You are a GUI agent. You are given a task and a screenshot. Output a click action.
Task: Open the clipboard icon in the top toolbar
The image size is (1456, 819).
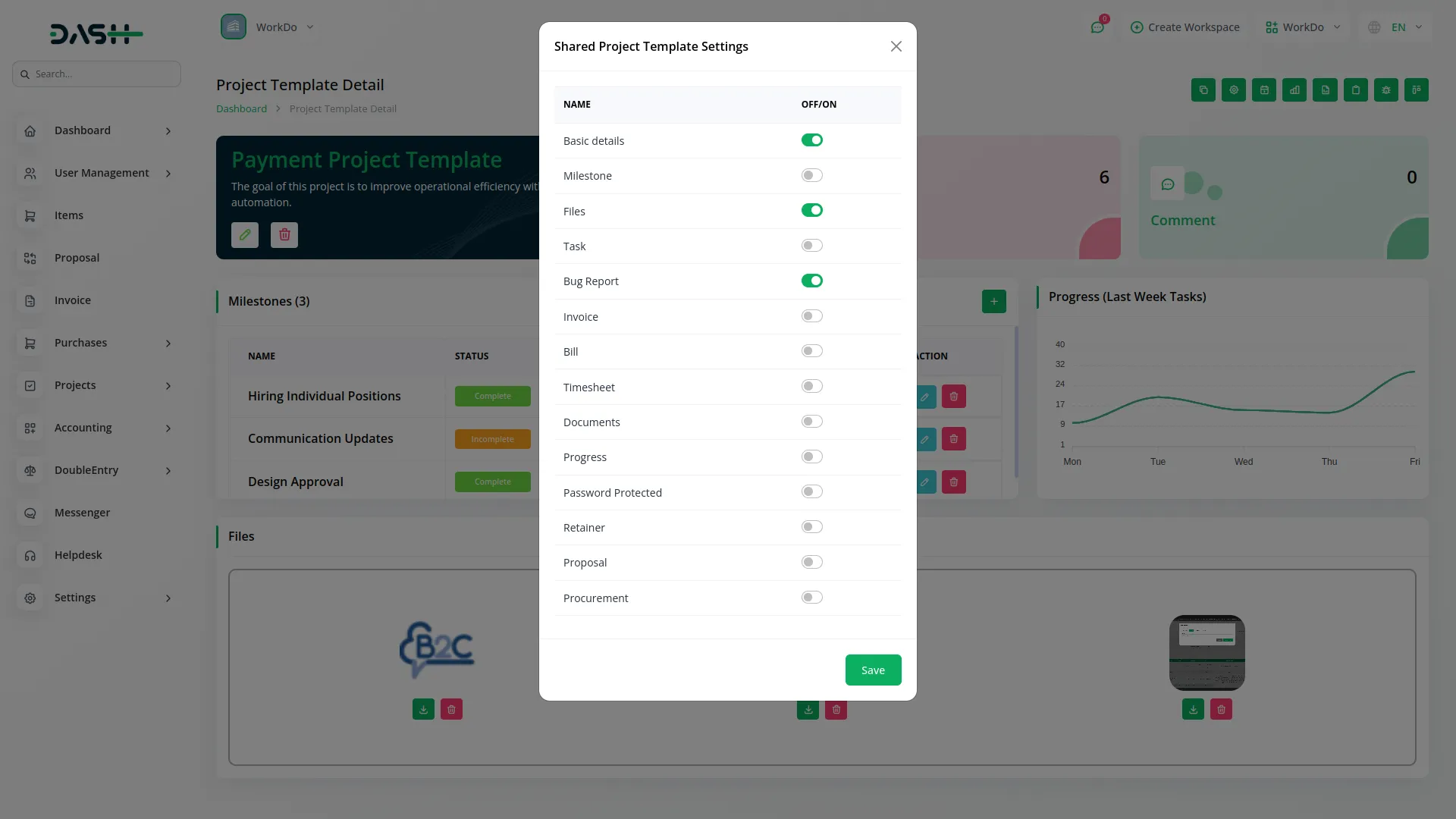coord(1356,89)
